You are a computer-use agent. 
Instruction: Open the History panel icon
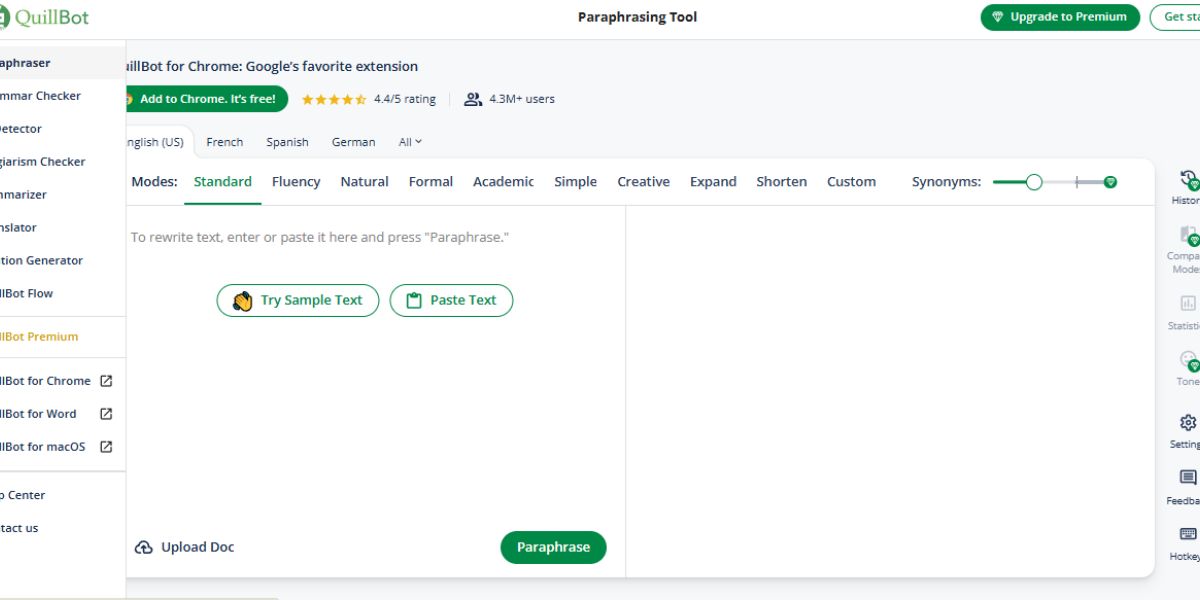click(1189, 181)
